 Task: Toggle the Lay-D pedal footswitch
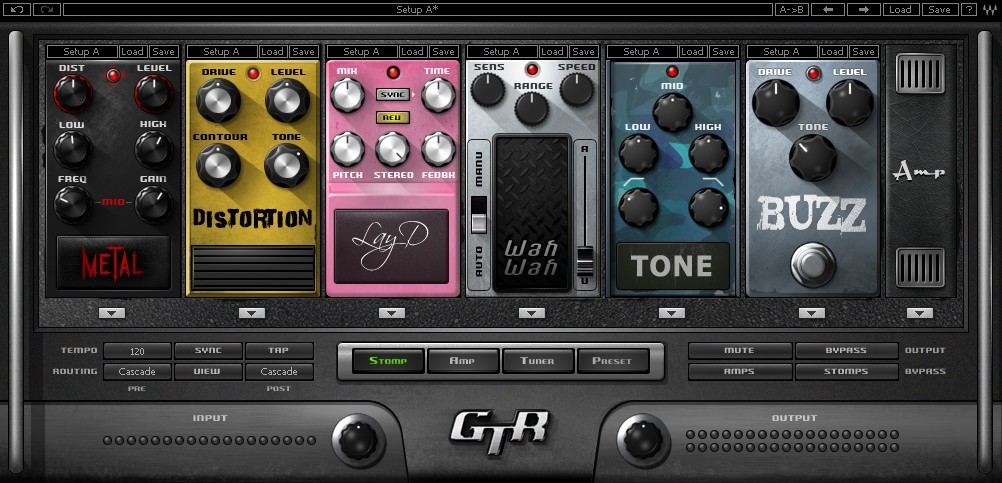(392, 246)
